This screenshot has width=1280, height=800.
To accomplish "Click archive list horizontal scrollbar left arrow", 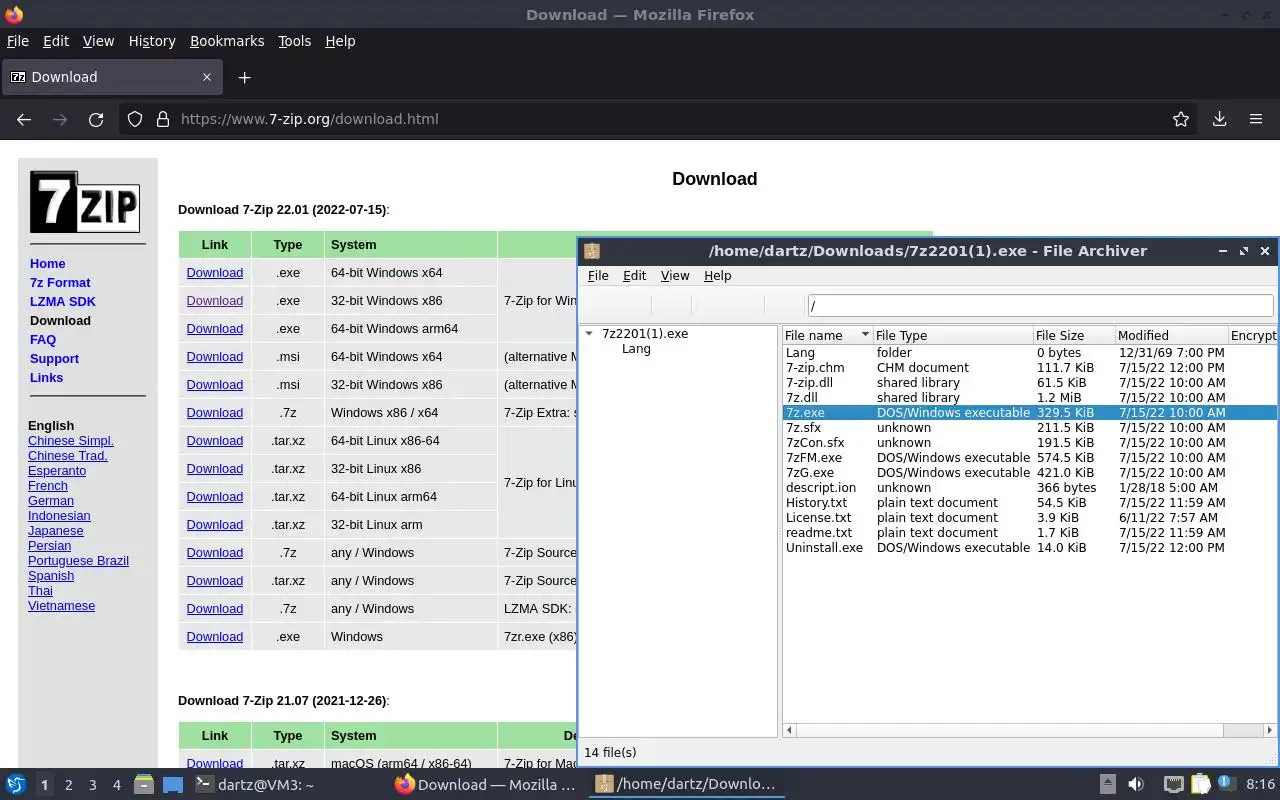I will (x=789, y=730).
